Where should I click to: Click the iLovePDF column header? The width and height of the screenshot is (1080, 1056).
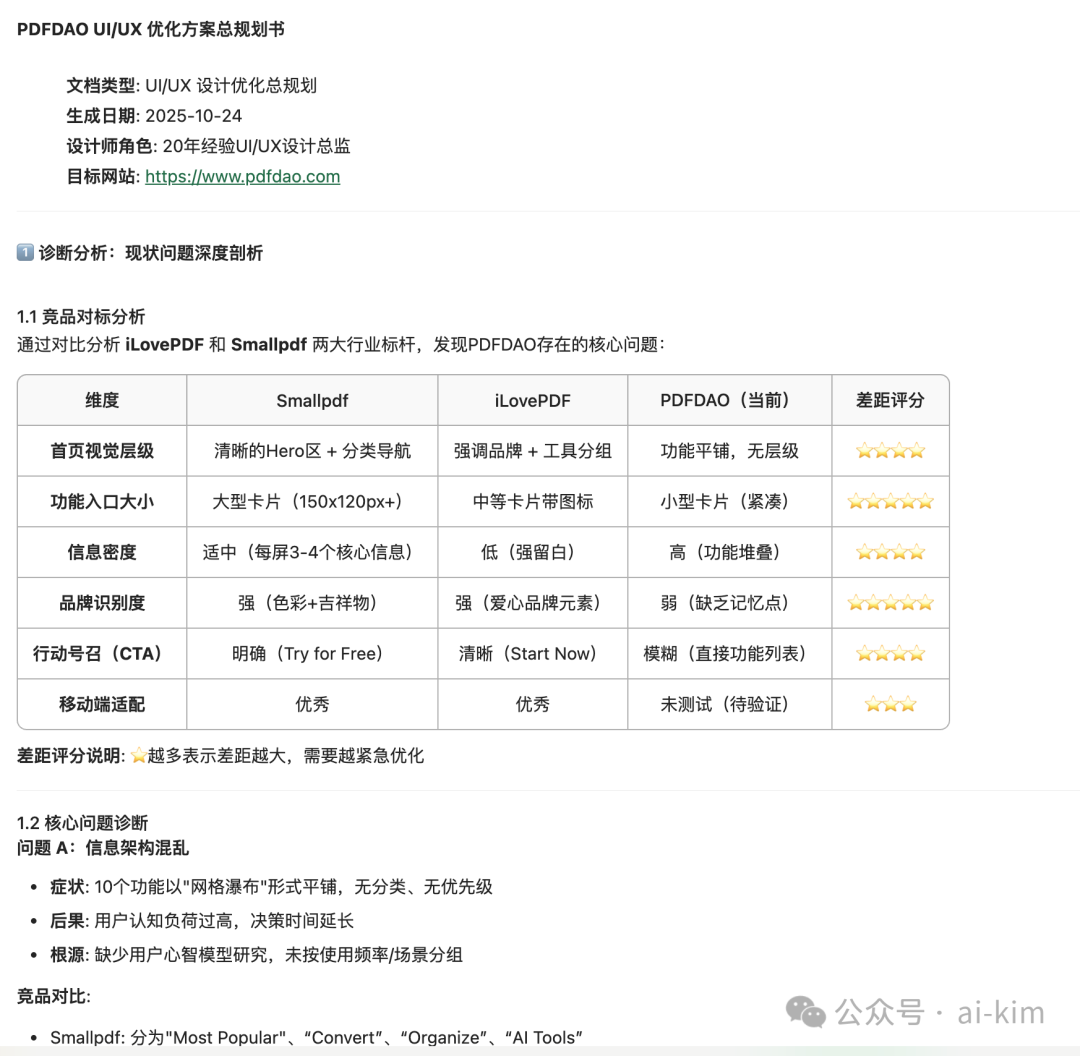coord(533,400)
